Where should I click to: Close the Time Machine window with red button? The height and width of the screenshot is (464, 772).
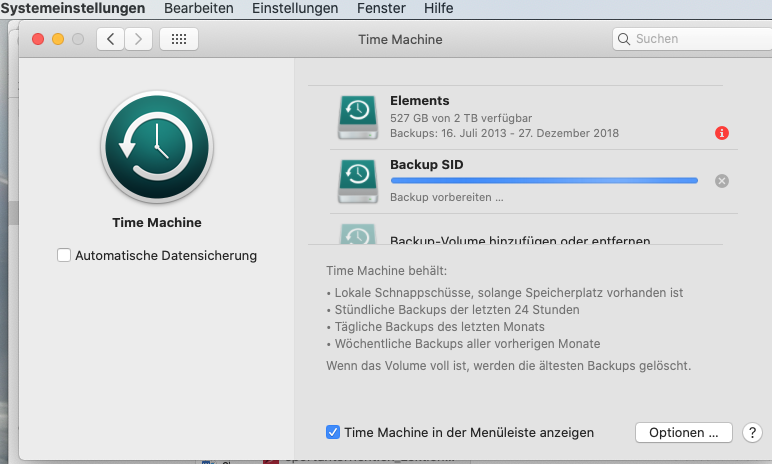(x=38, y=39)
